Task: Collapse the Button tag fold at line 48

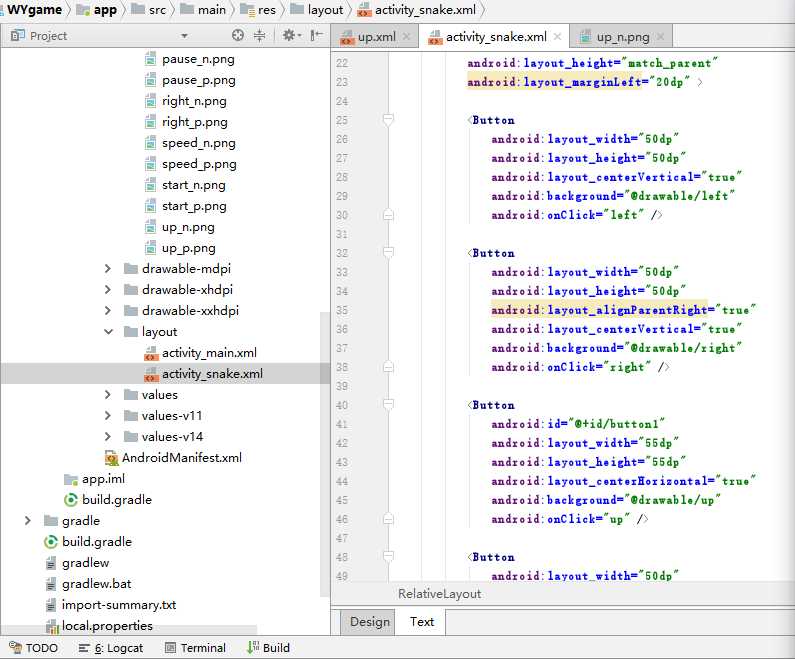Action: [x=388, y=557]
